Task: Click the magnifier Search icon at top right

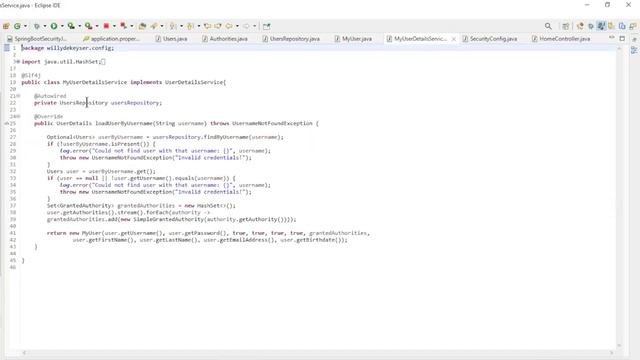Action: pos(549,26)
